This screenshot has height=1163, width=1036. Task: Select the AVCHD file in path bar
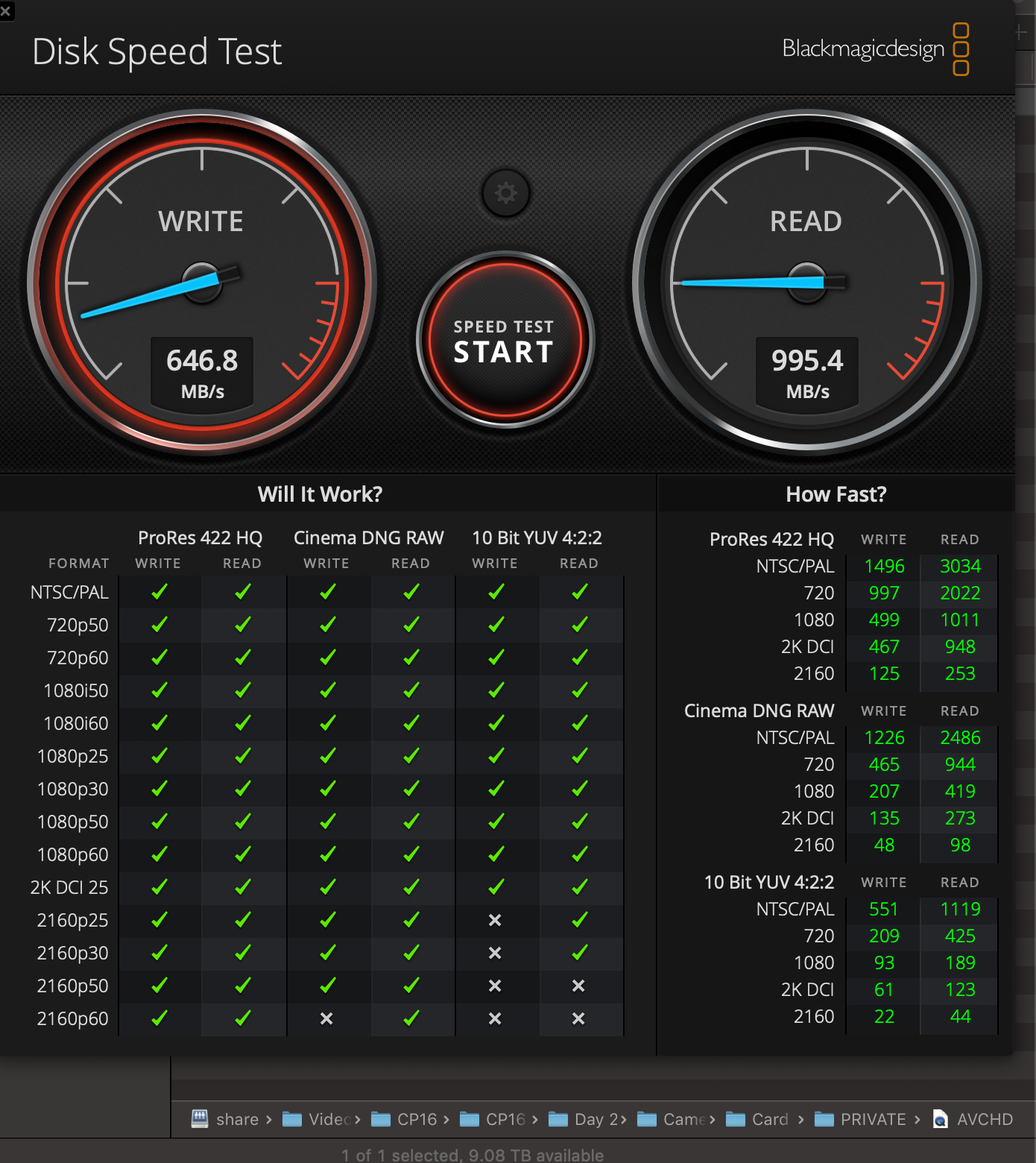(x=973, y=1119)
